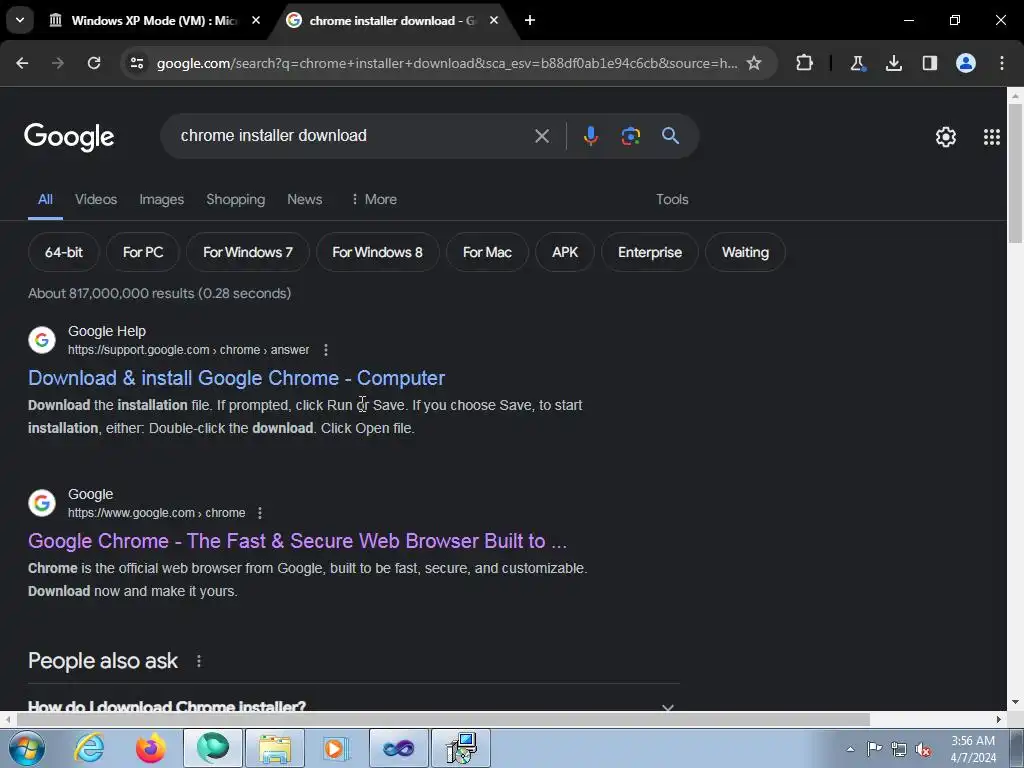
Task: Open the tab search dropdown arrow
Action: tap(20, 20)
